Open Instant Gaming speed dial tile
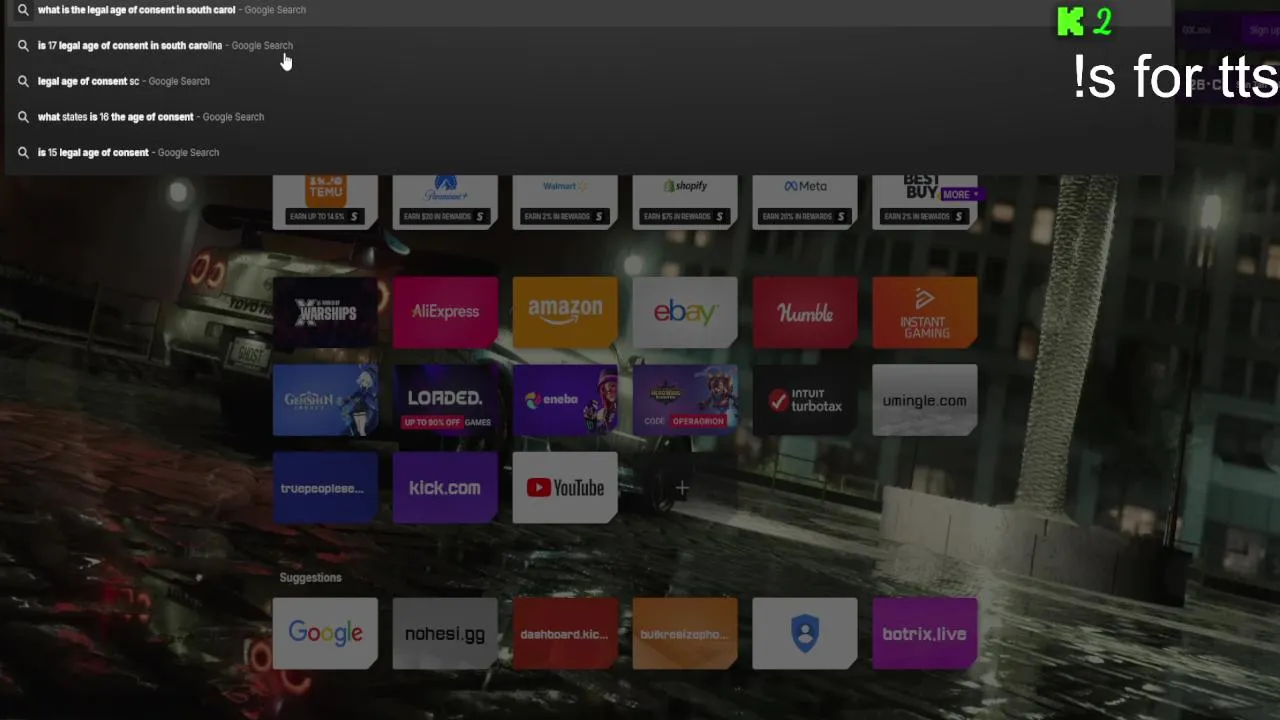This screenshot has height=720, width=1280. click(925, 313)
